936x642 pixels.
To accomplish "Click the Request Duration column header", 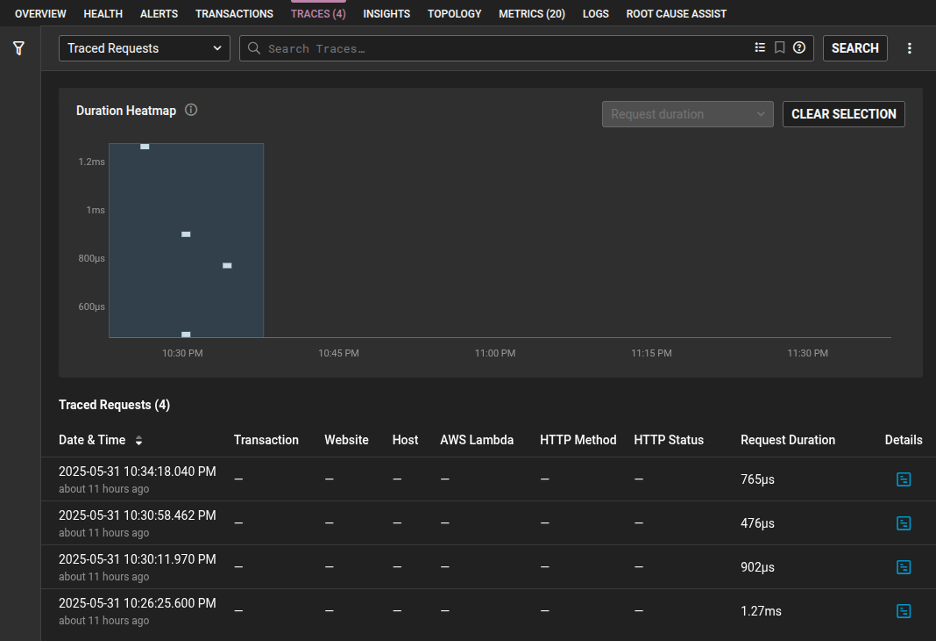I will (x=787, y=440).
